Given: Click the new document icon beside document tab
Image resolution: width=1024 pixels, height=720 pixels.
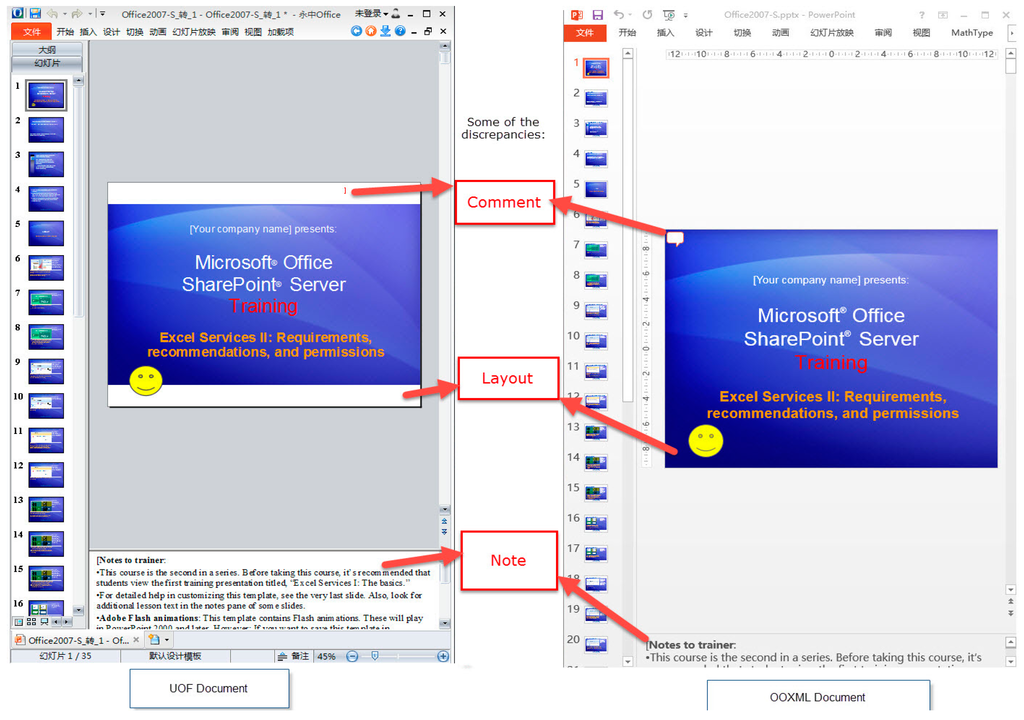Looking at the screenshot, I should (154, 640).
